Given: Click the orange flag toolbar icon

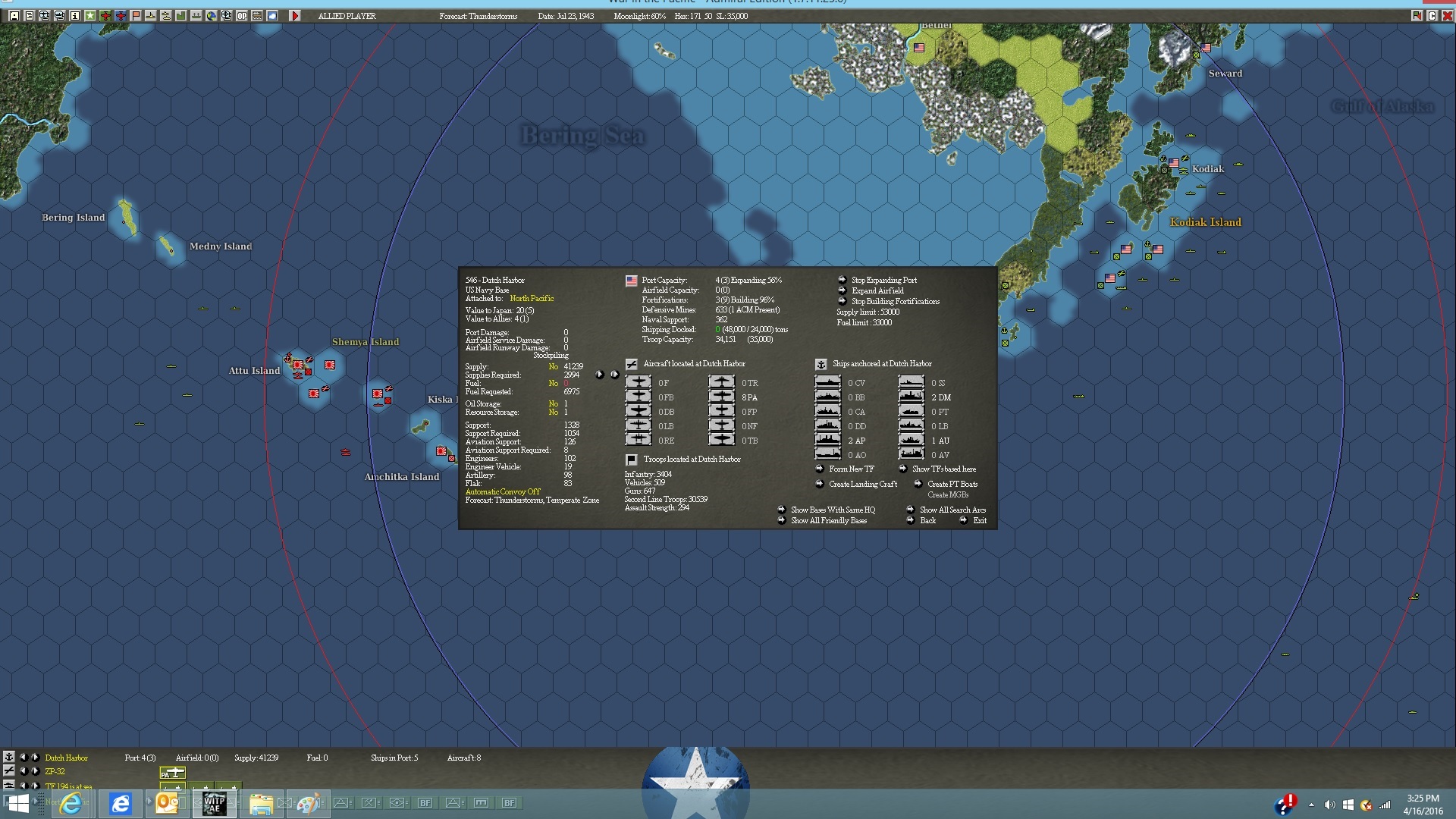Looking at the screenshot, I should [136, 15].
